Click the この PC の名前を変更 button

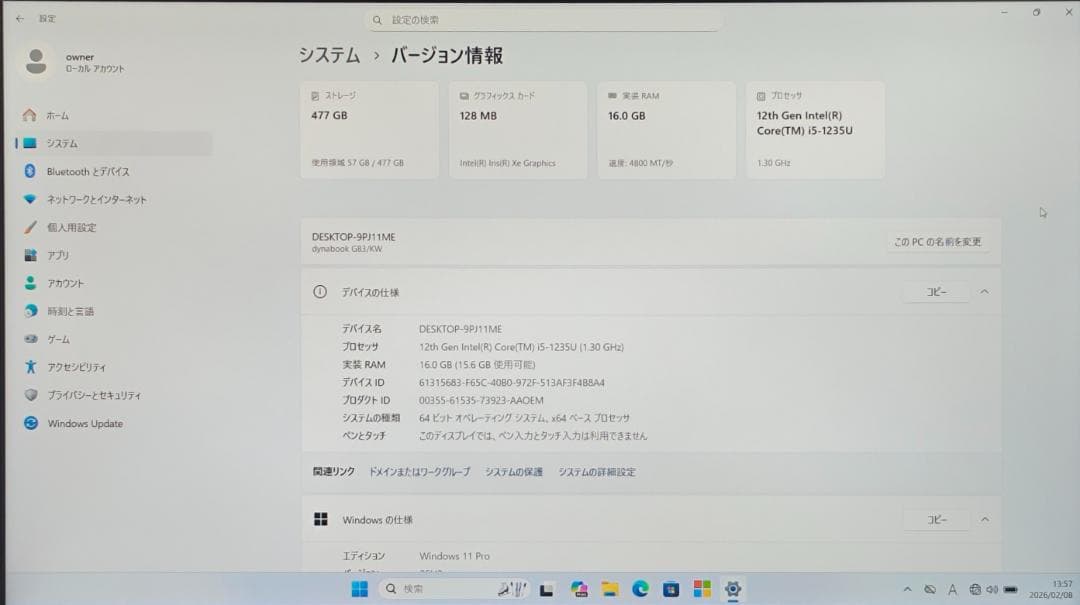(937, 241)
